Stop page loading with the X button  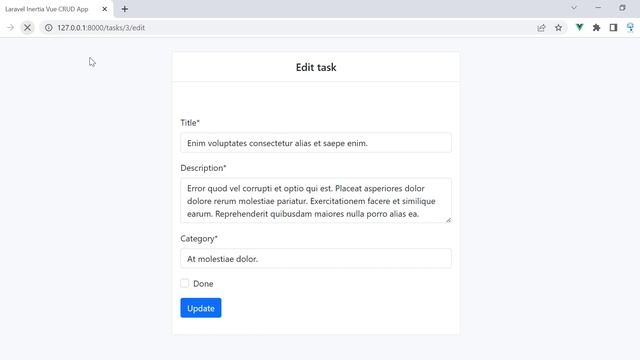tap(27, 28)
